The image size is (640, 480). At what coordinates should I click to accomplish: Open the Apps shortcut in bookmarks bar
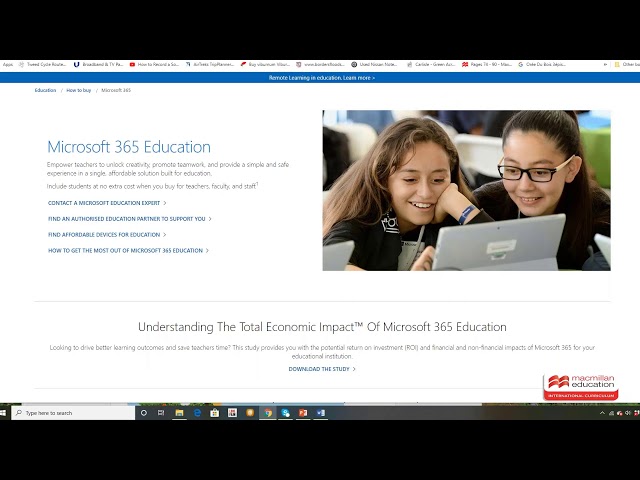[8, 64]
